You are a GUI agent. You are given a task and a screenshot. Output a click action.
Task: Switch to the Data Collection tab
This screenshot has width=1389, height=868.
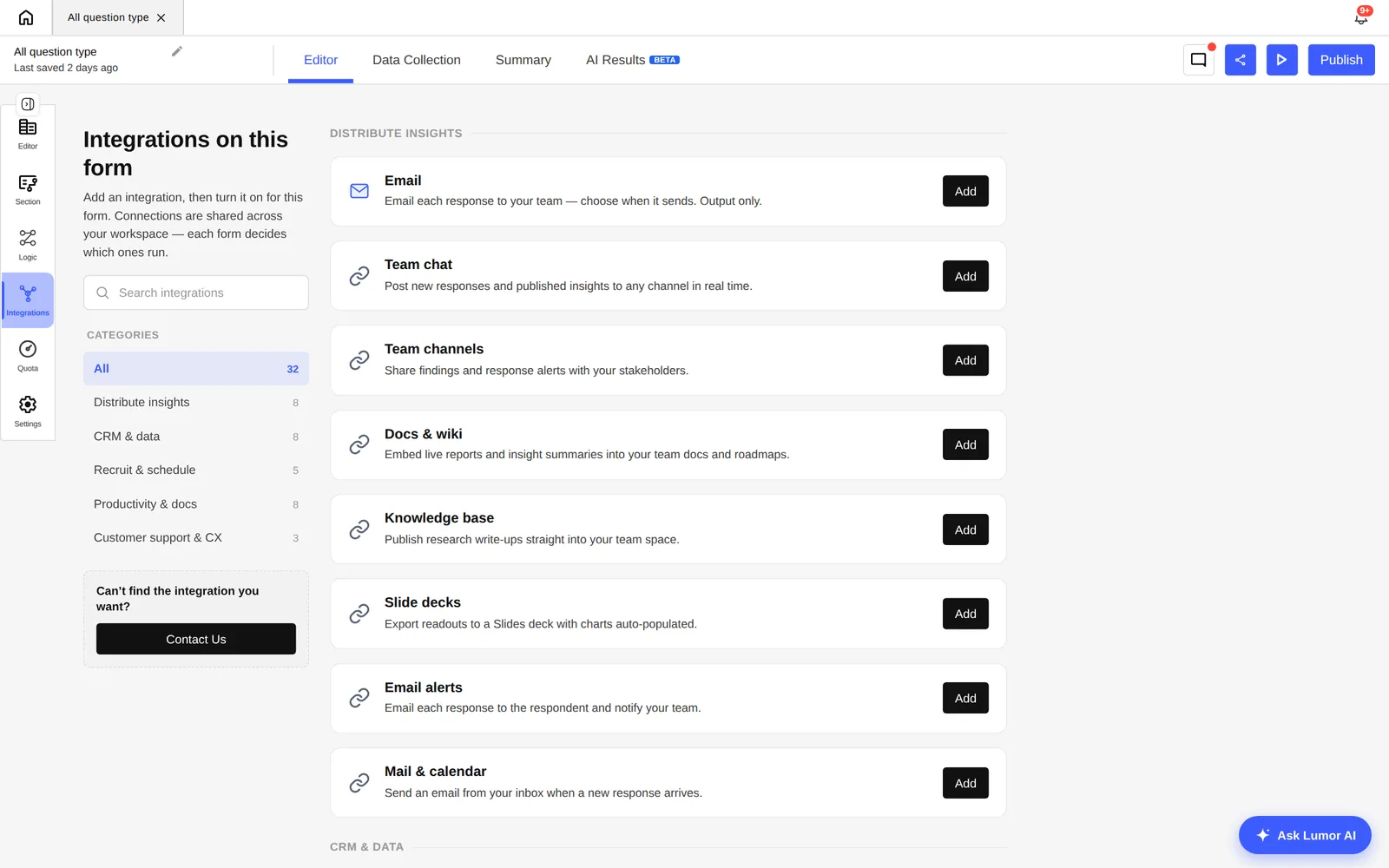[417, 60]
